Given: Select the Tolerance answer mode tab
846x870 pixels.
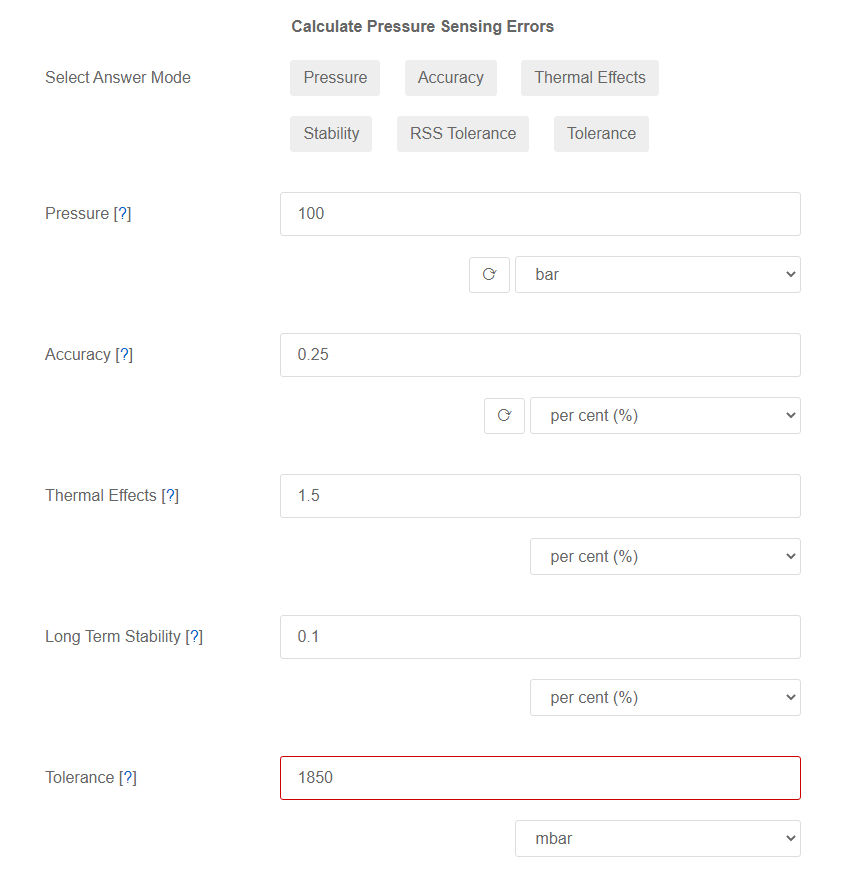Looking at the screenshot, I should click(600, 133).
